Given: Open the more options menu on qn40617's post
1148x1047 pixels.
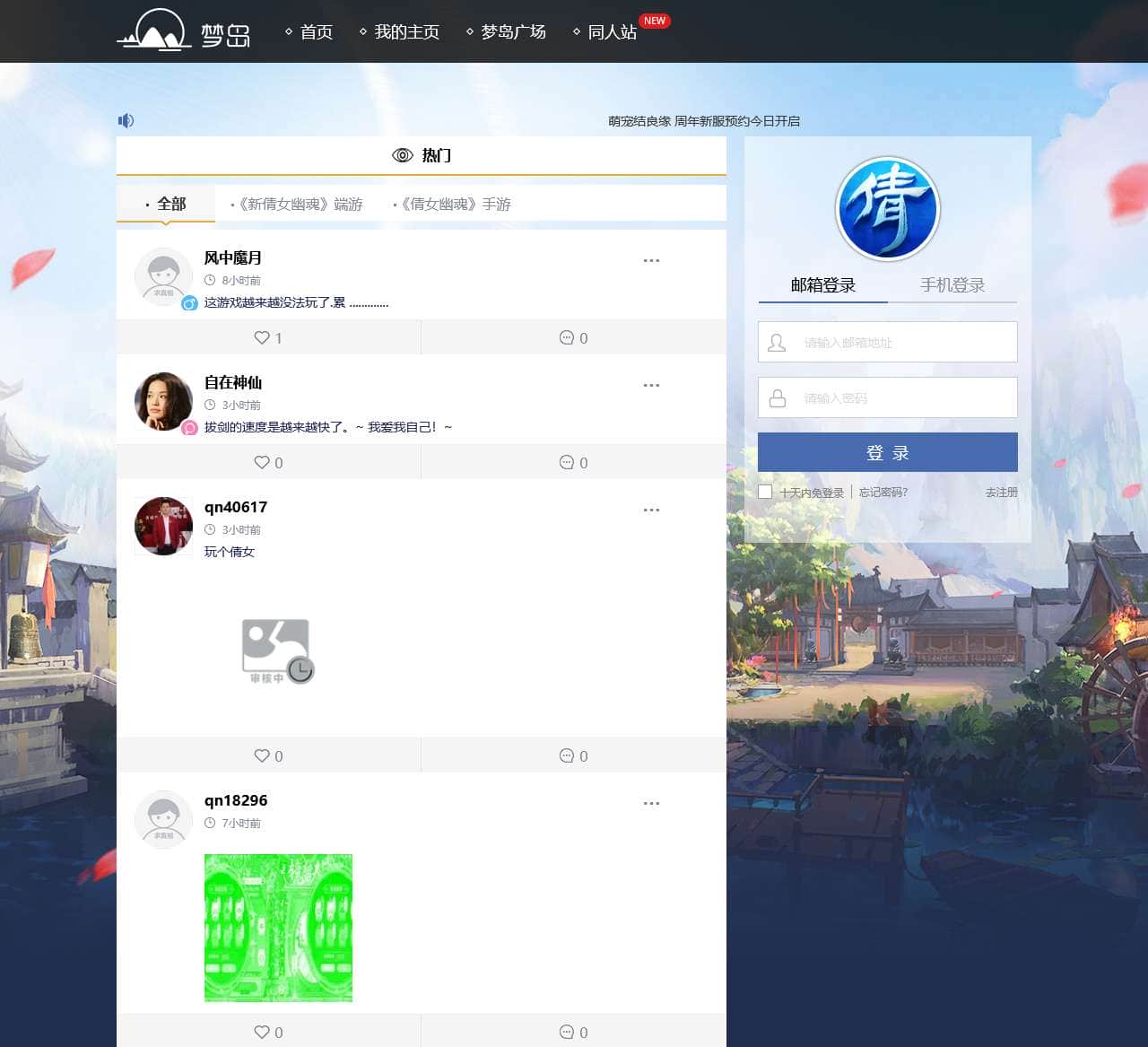Looking at the screenshot, I should coord(651,510).
